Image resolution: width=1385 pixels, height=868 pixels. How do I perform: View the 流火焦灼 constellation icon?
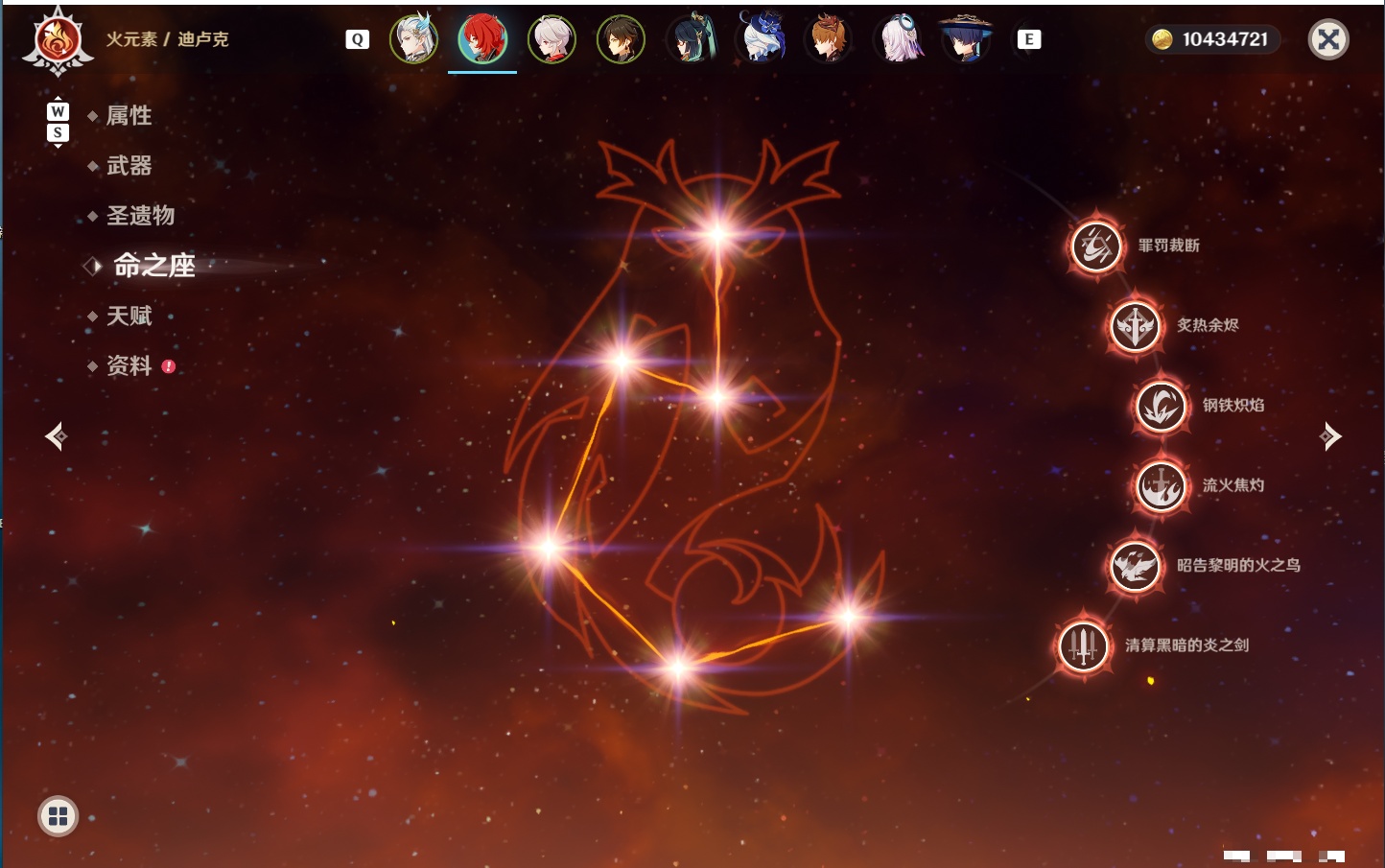[1161, 485]
